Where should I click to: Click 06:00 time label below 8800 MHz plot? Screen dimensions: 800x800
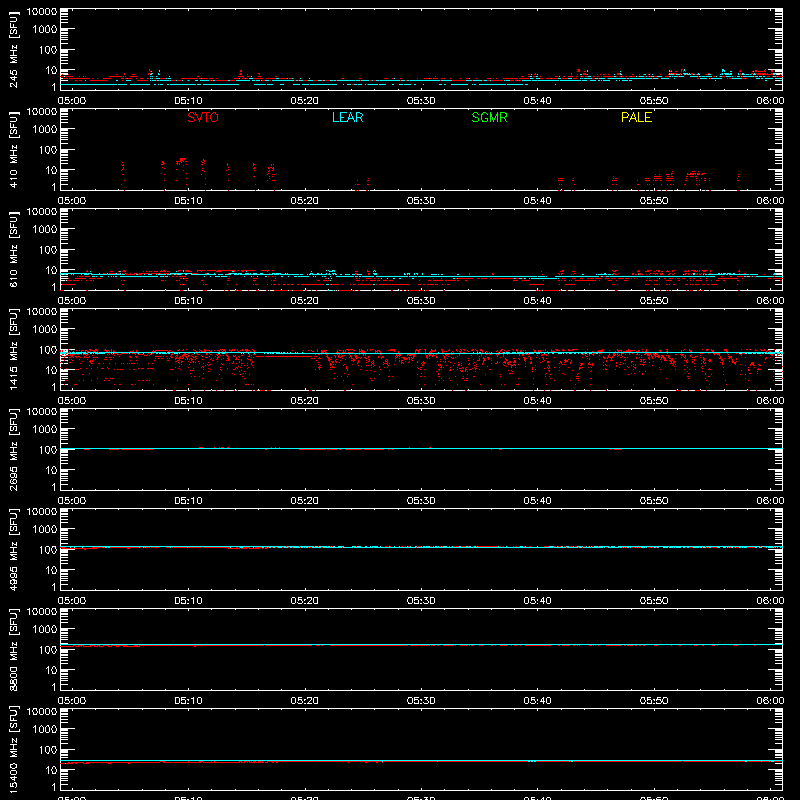770,701
